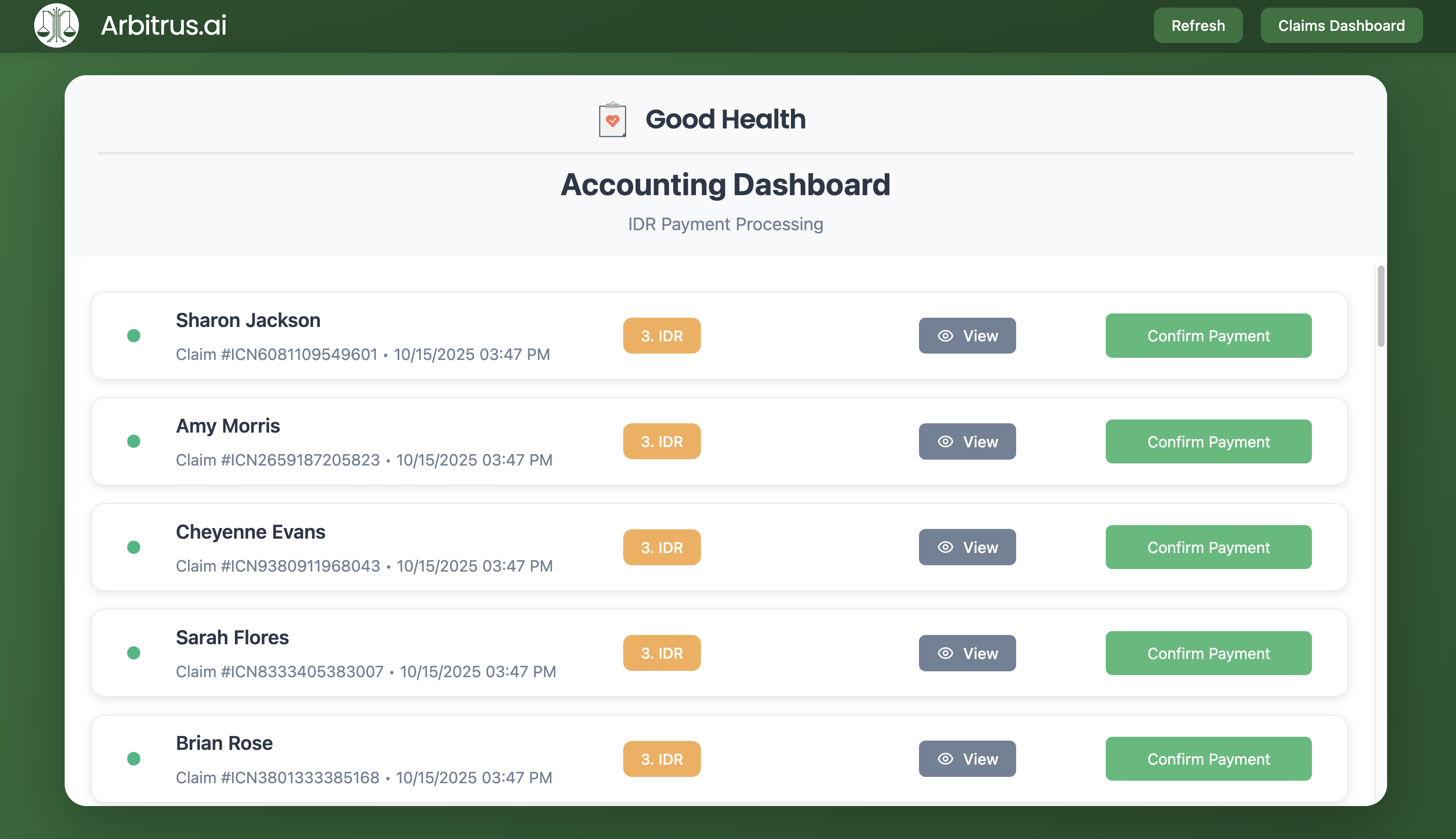The height and width of the screenshot is (839, 1456).
Task: Toggle the green status dot for Amy Morris
Action: tap(134, 441)
